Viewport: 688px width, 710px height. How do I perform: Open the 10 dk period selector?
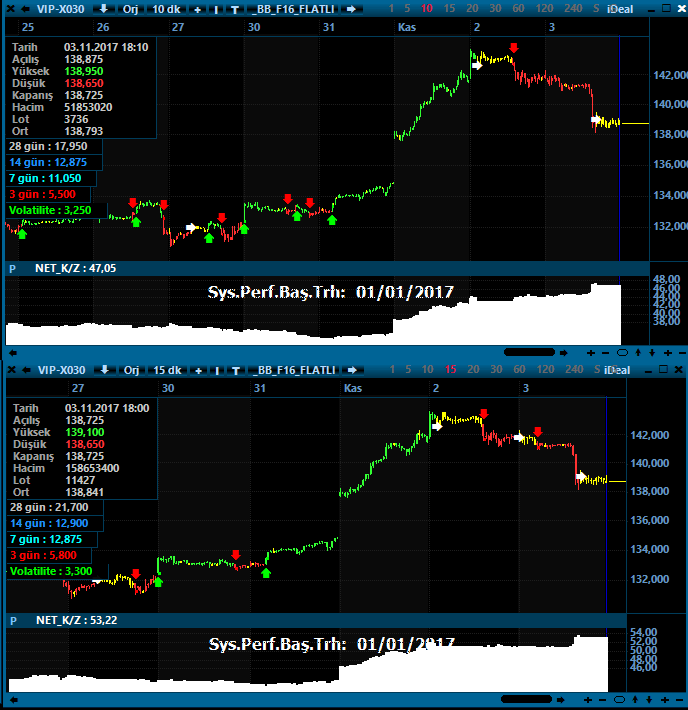tap(166, 9)
